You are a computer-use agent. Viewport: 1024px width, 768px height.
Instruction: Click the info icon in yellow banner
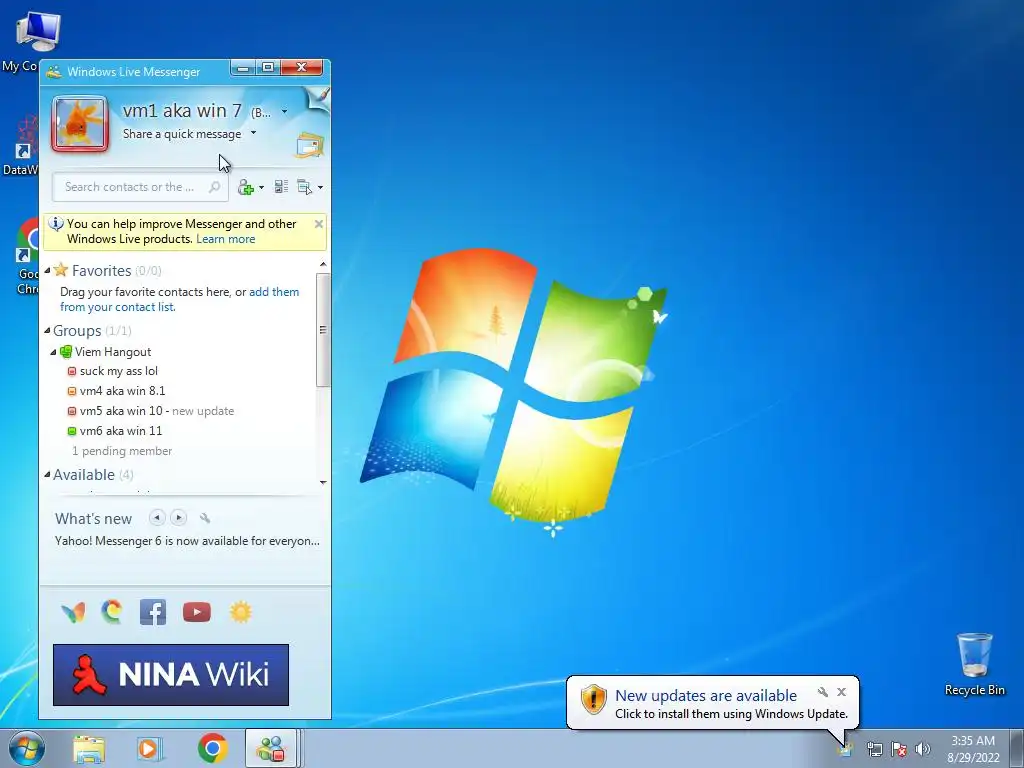[56, 224]
